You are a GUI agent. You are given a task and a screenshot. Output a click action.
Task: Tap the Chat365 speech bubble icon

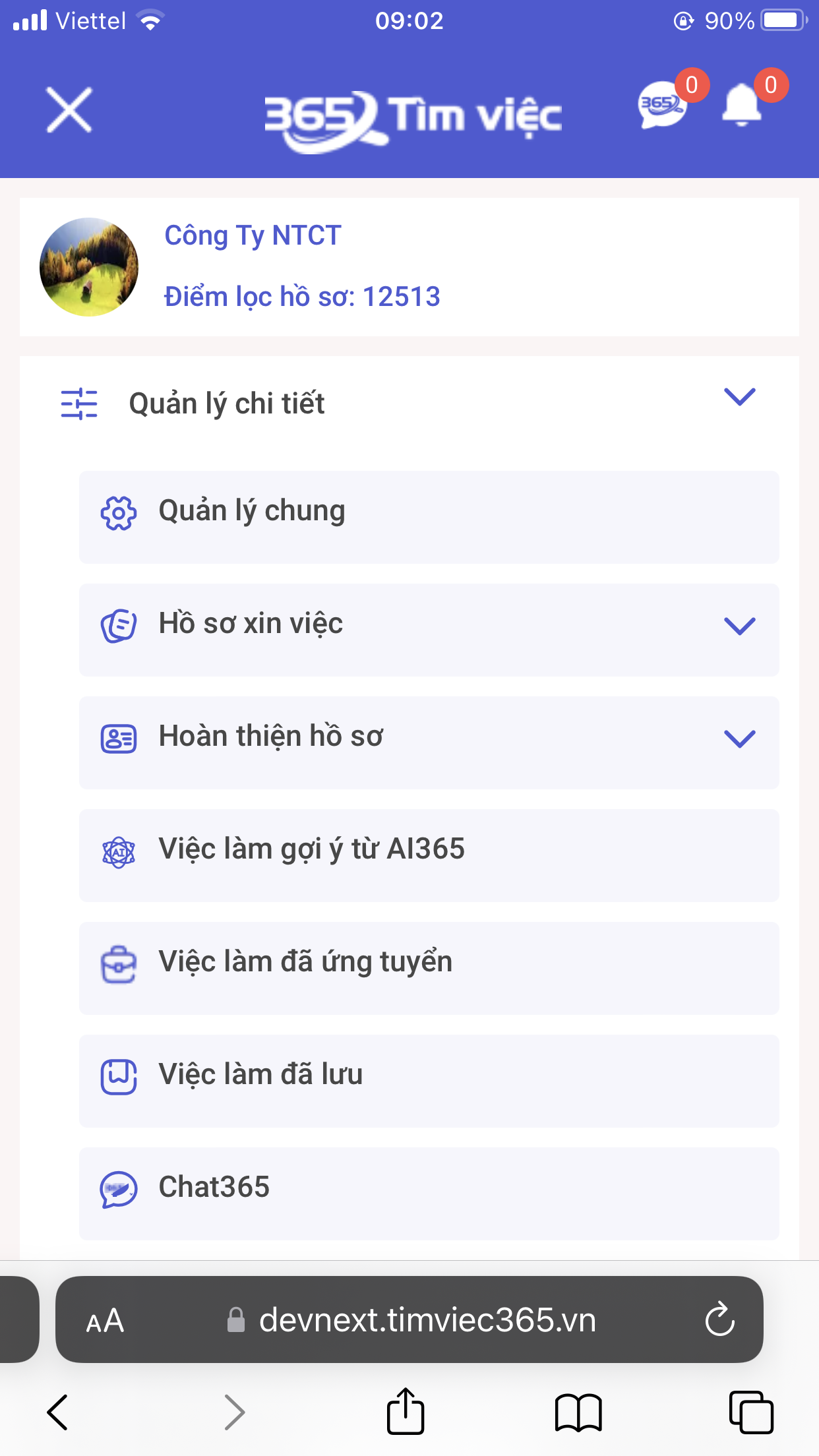[119, 1190]
